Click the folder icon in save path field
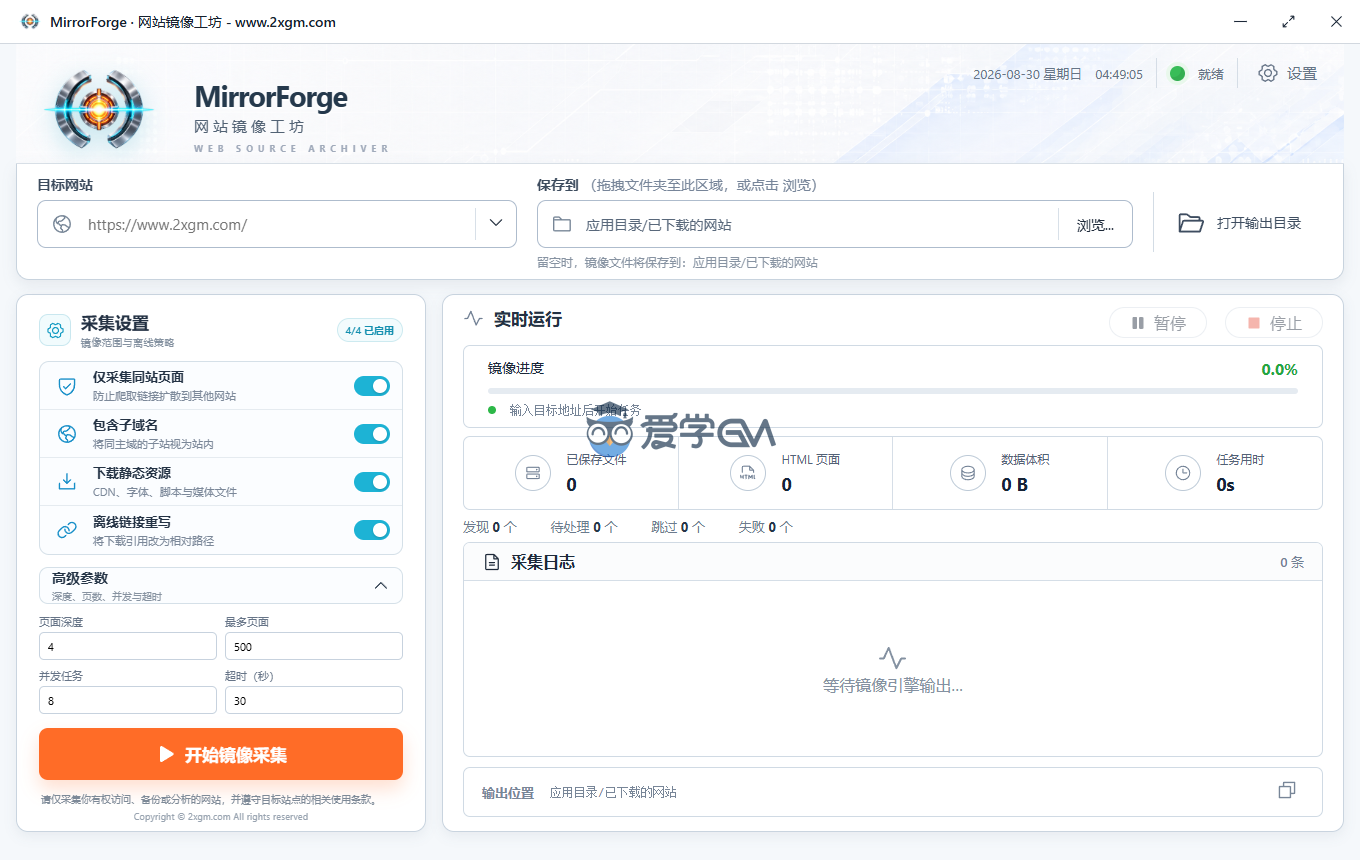Viewport: 1360px width, 860px height. 562,224
